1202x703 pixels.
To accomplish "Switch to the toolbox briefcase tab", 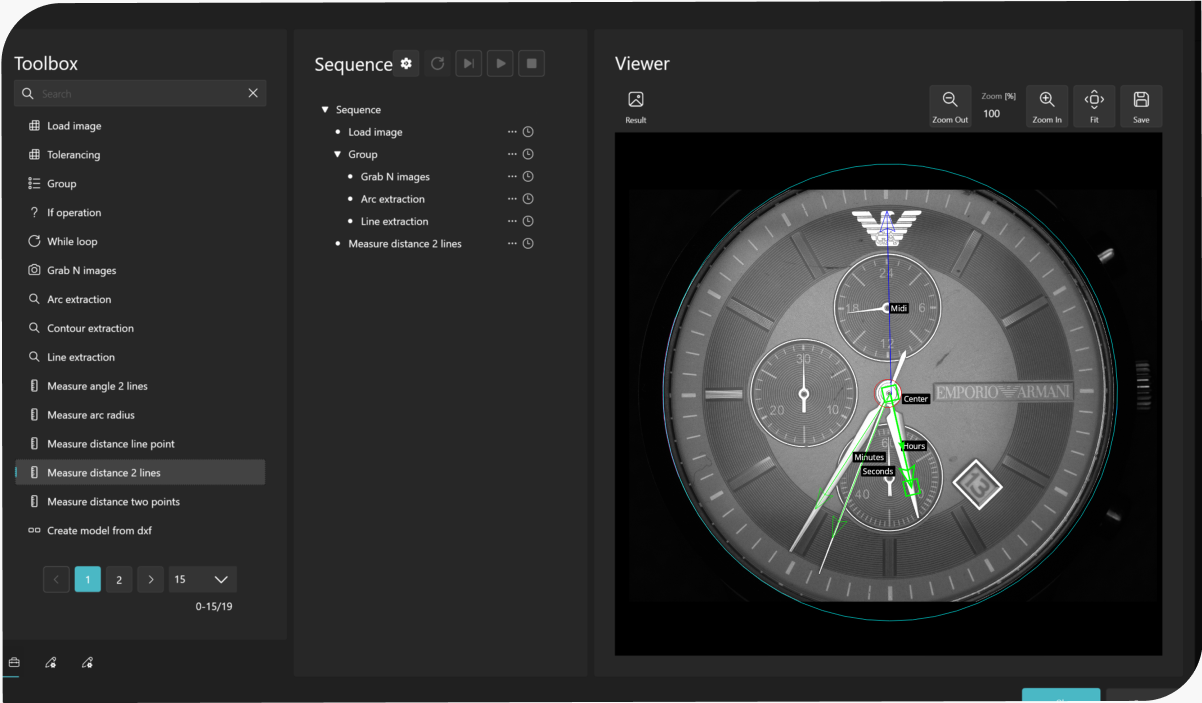I will (14, 662).
